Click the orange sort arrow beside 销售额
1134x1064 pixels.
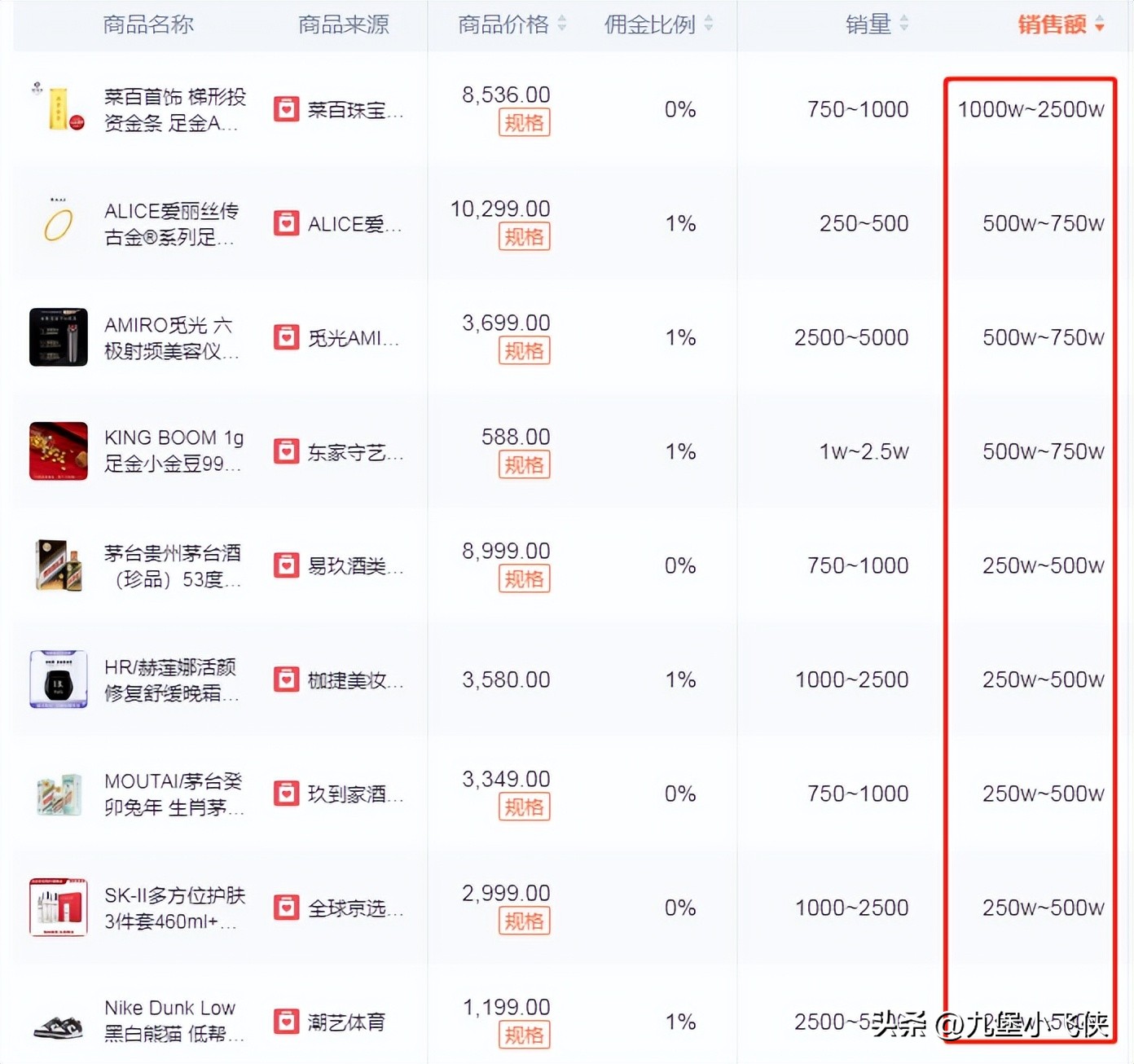click(1100, 24)
